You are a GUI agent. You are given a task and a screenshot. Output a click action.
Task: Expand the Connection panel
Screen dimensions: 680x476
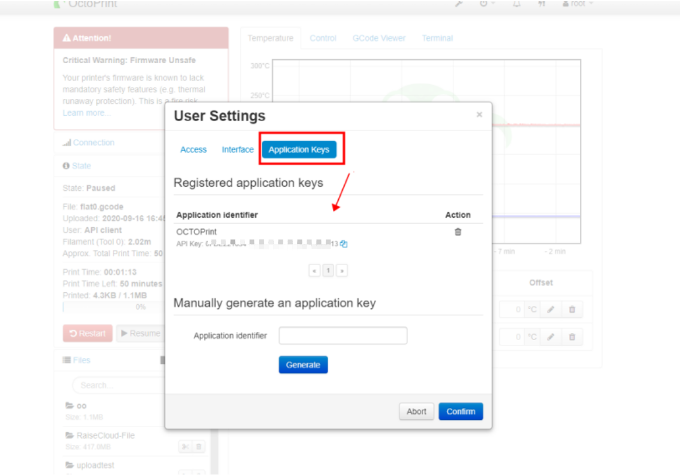pyautogui.click(x=94, y=143)
